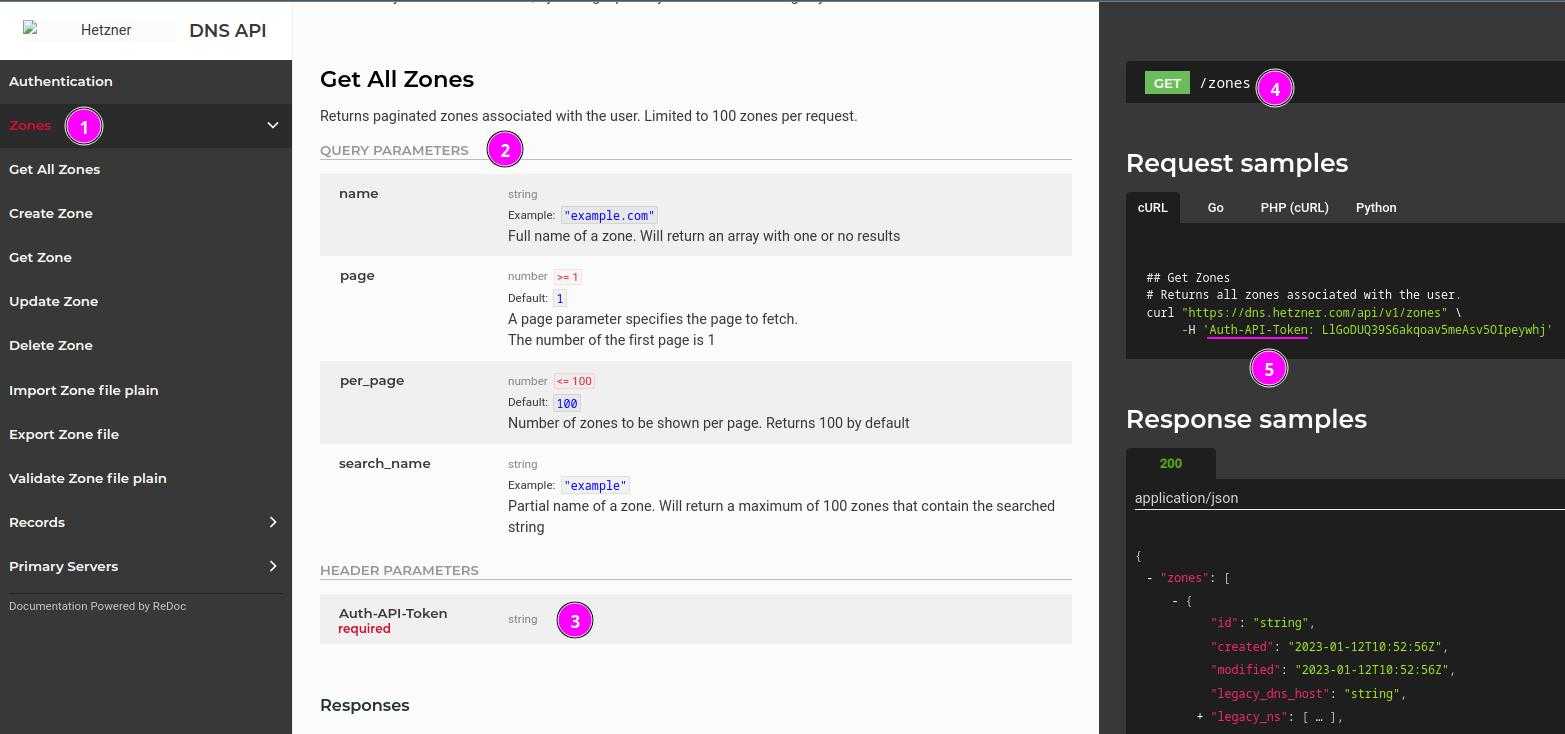Viewport: 1565px width, 734px height.
Task: Click the Get All Zones heading
Action: (397, 79)
